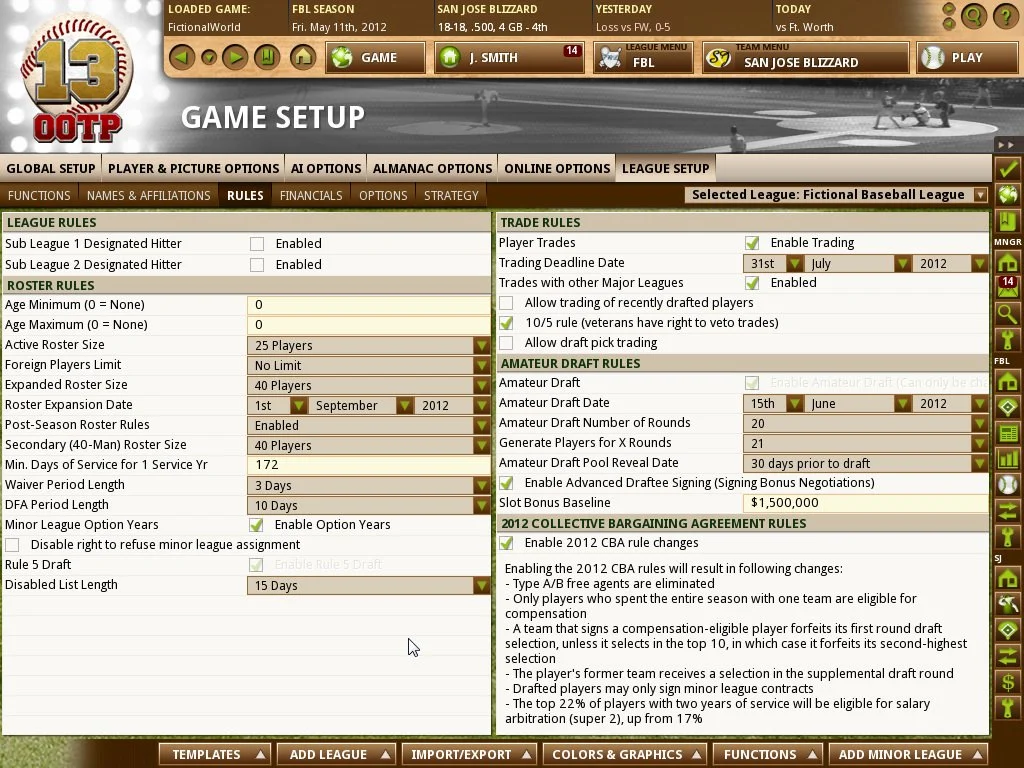Toggle Allow draft pick trading checkbox

506,343
